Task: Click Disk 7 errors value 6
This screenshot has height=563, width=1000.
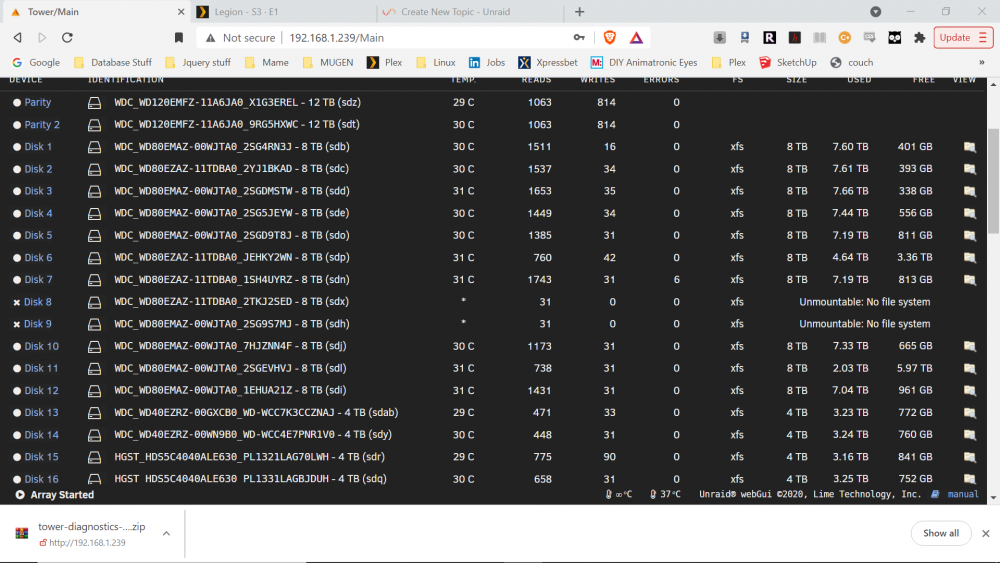Action: point(676,280)
